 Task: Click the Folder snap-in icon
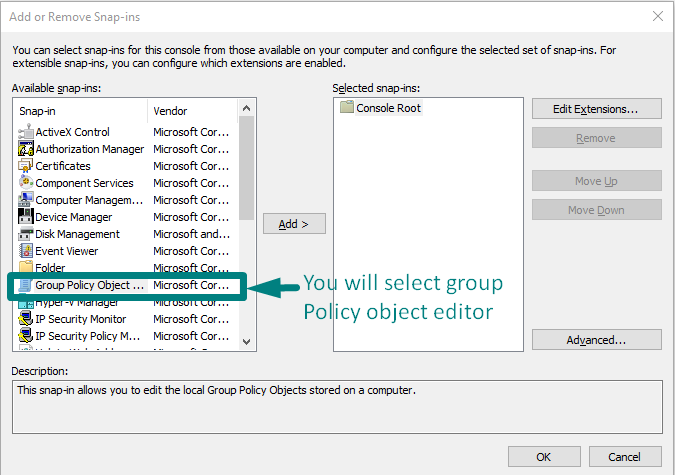[26, 267]
